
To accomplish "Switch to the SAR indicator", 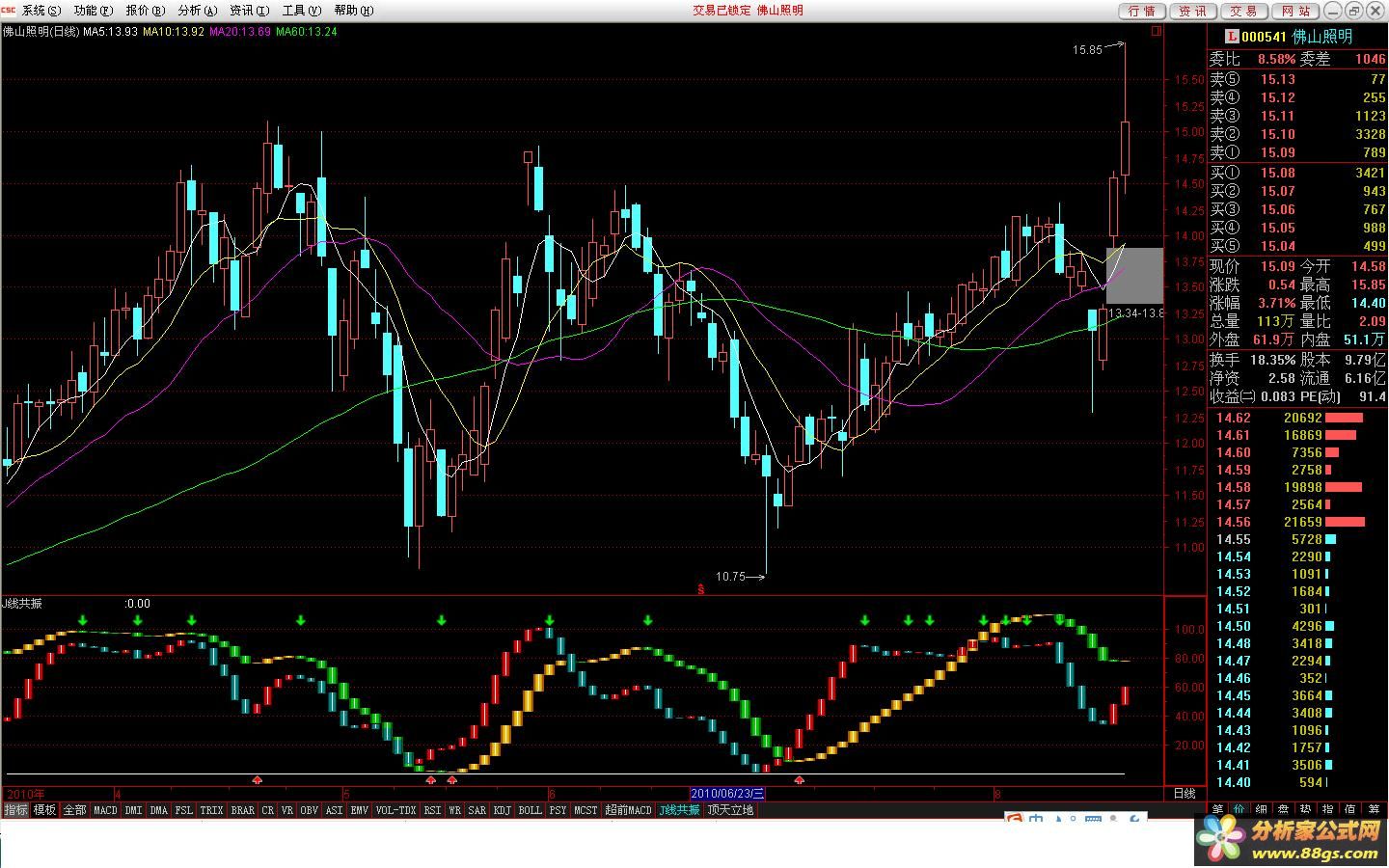I will click(x=477, y=810).
